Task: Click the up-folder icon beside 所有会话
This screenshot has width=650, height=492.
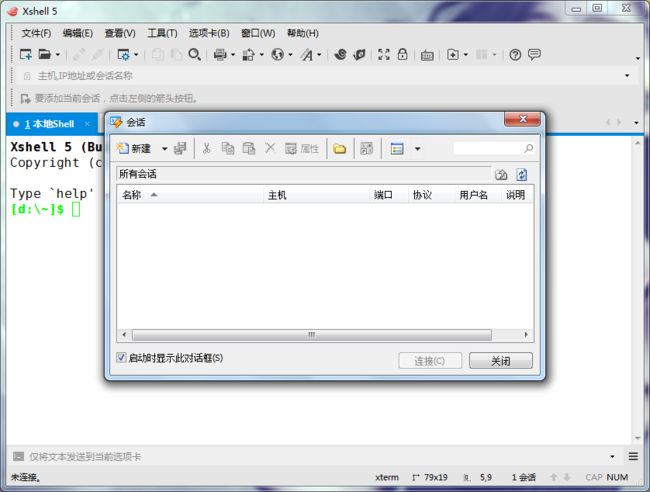Action: tap(501, 175)
